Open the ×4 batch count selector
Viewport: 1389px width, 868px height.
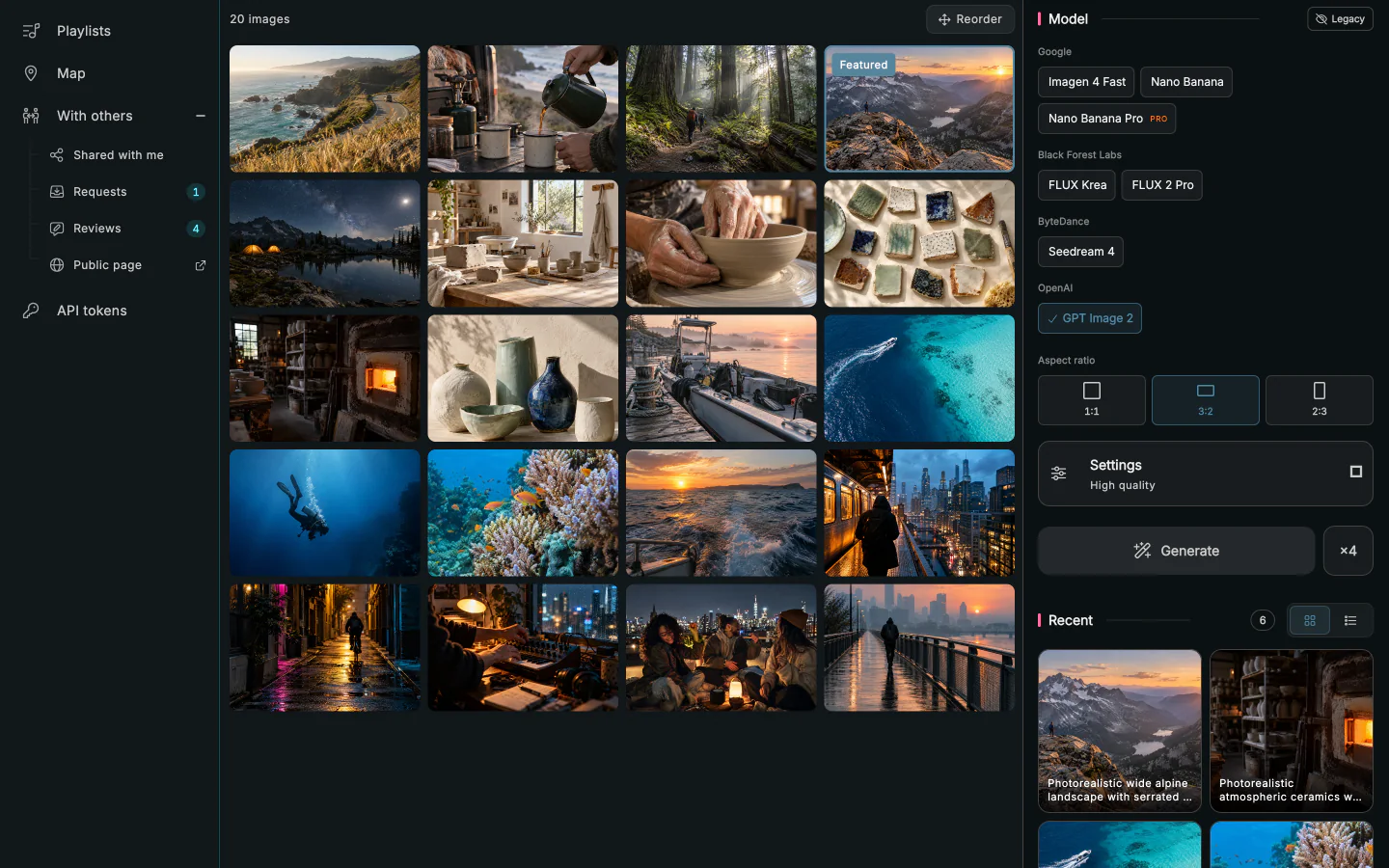coord(1348,551)
